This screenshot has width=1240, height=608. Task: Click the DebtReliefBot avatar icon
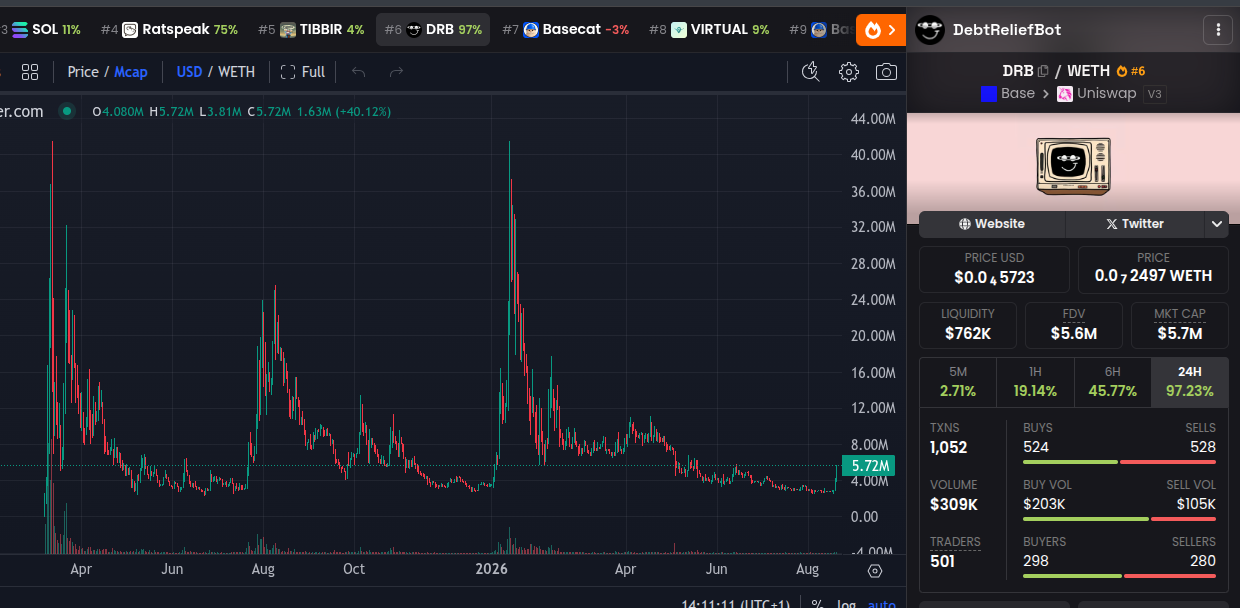(930, 30)
